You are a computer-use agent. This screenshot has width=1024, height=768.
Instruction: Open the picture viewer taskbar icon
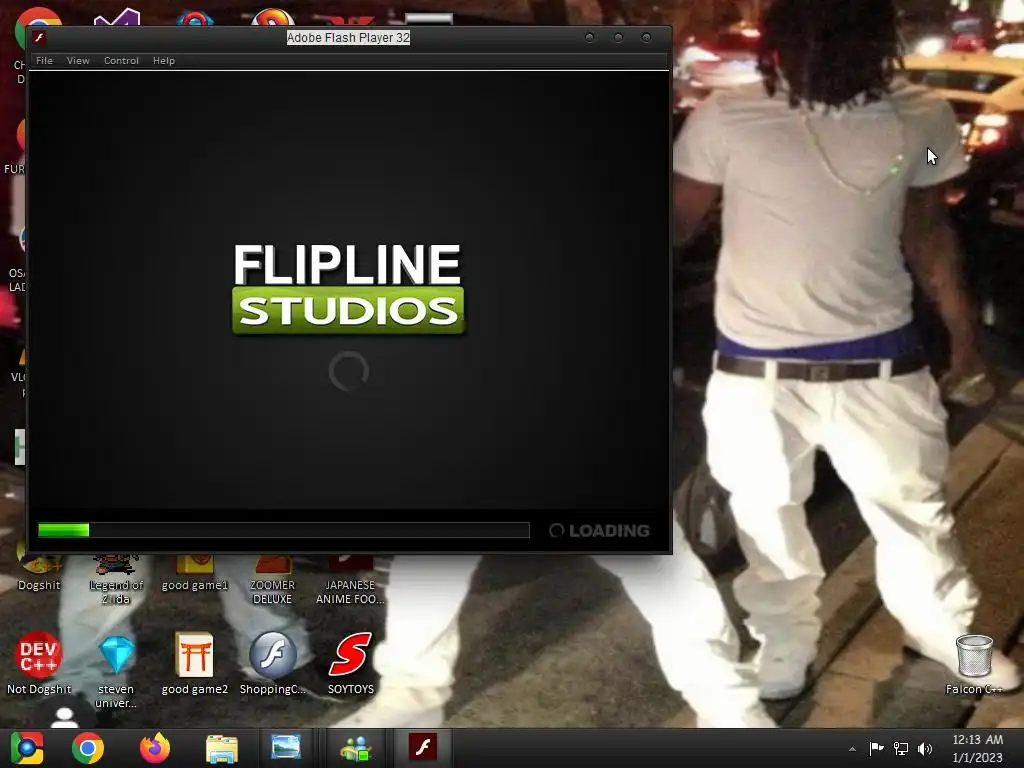click(285, 748)
